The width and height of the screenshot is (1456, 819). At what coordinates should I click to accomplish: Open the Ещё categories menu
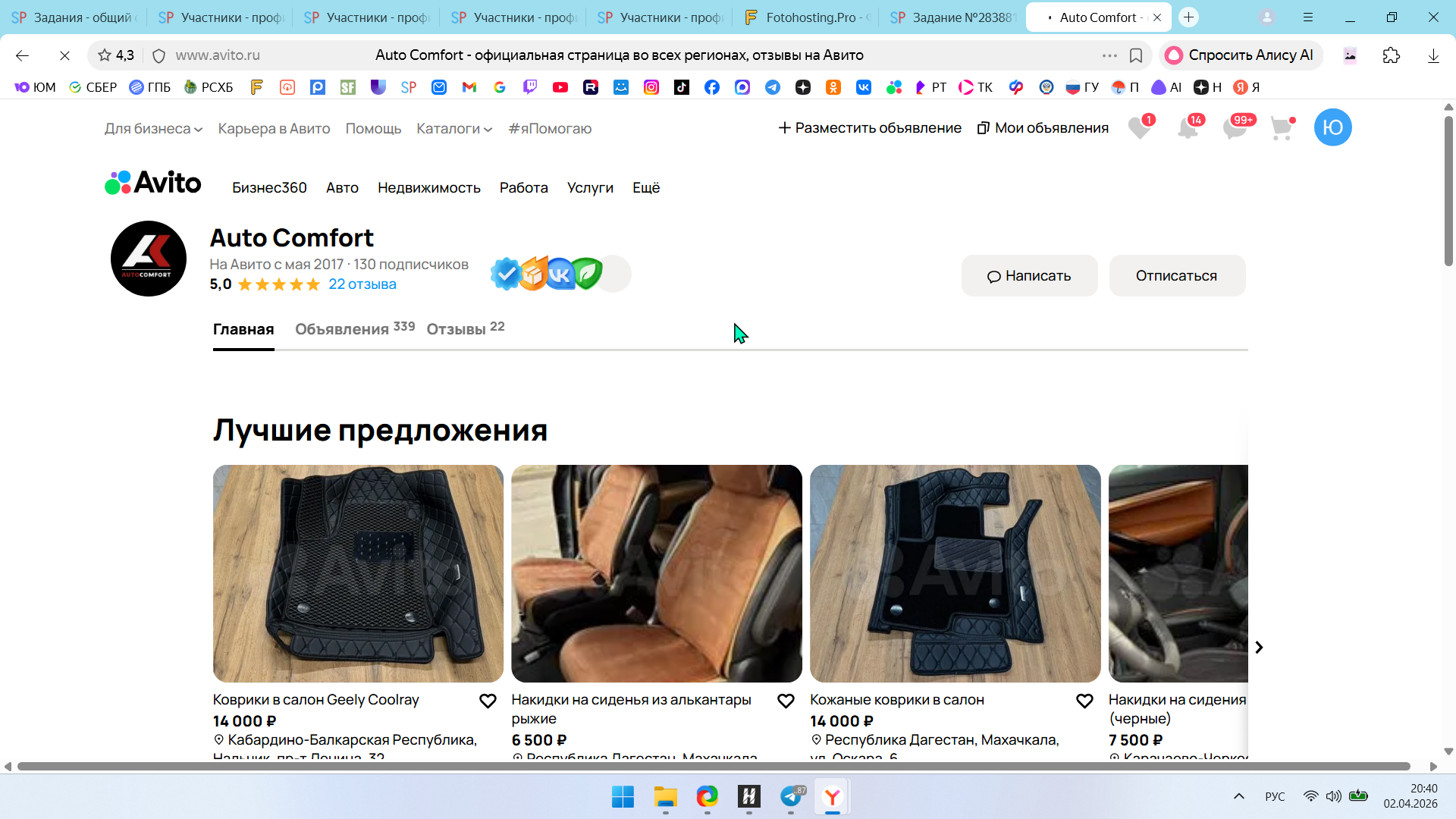646,188
